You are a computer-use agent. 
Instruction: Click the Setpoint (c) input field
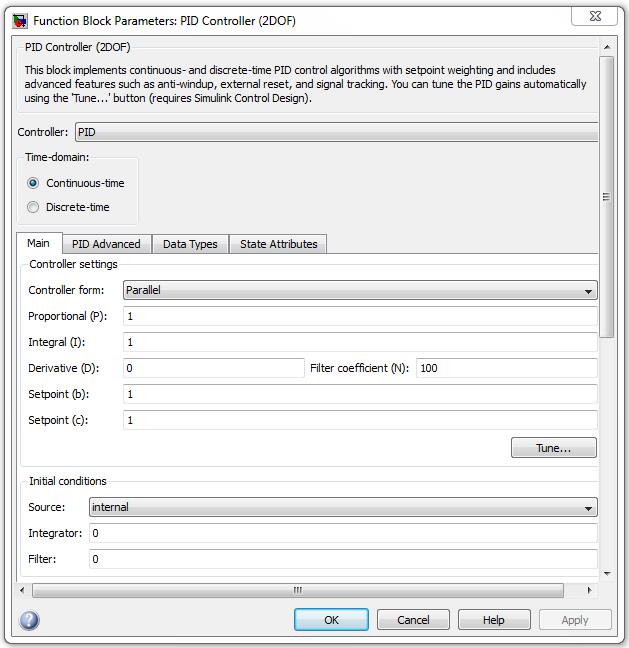coord(360,420)
